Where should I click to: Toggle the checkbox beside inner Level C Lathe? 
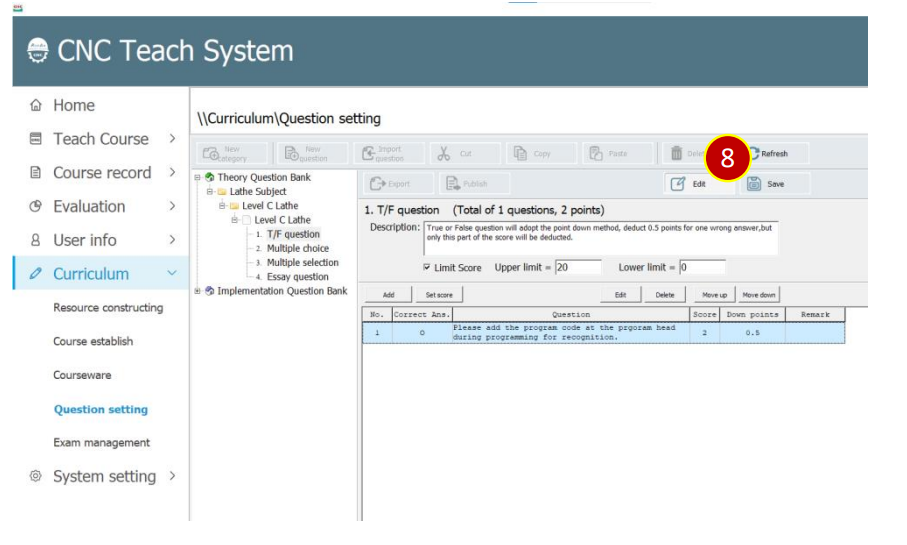[246, 220]
